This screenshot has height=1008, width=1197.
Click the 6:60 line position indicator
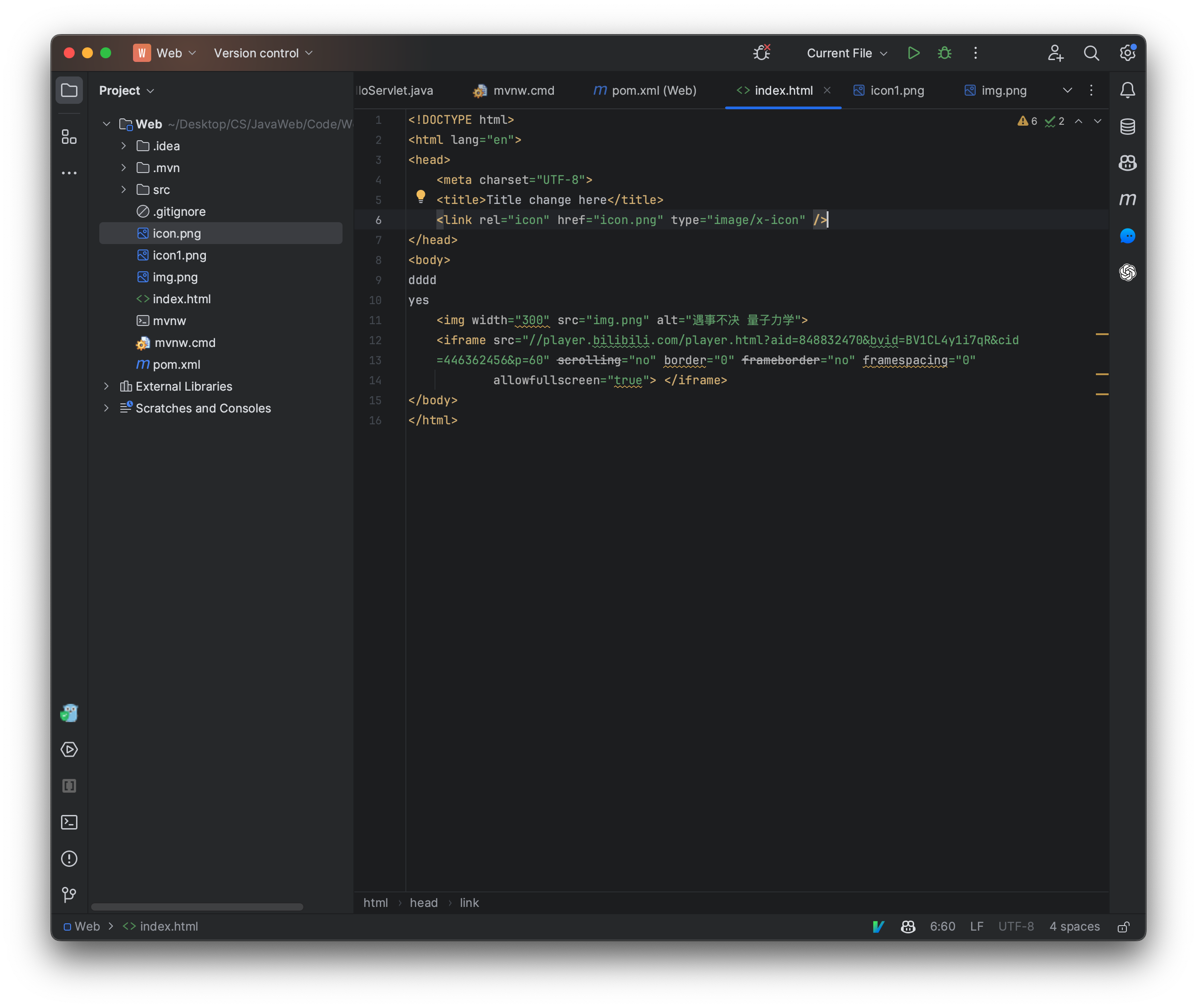pyautogui.click(x=943, y=927)
